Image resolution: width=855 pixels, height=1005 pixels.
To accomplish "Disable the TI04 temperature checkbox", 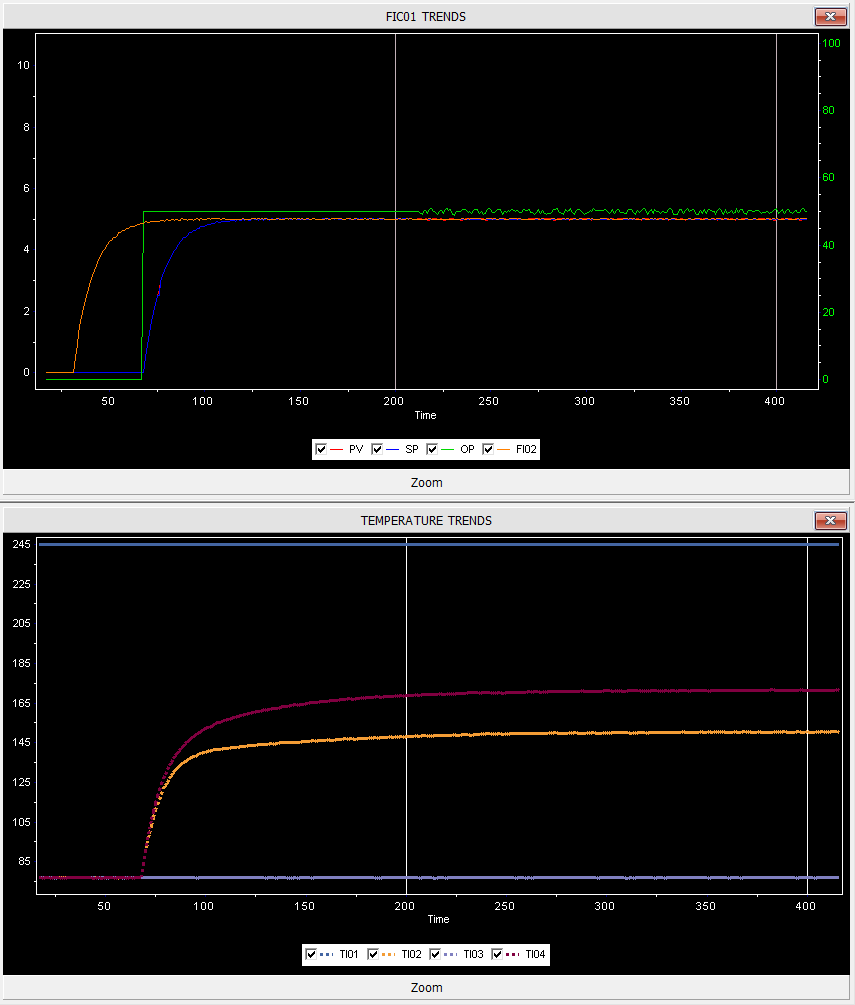I will pyautogui.click(x=498, y=955).
